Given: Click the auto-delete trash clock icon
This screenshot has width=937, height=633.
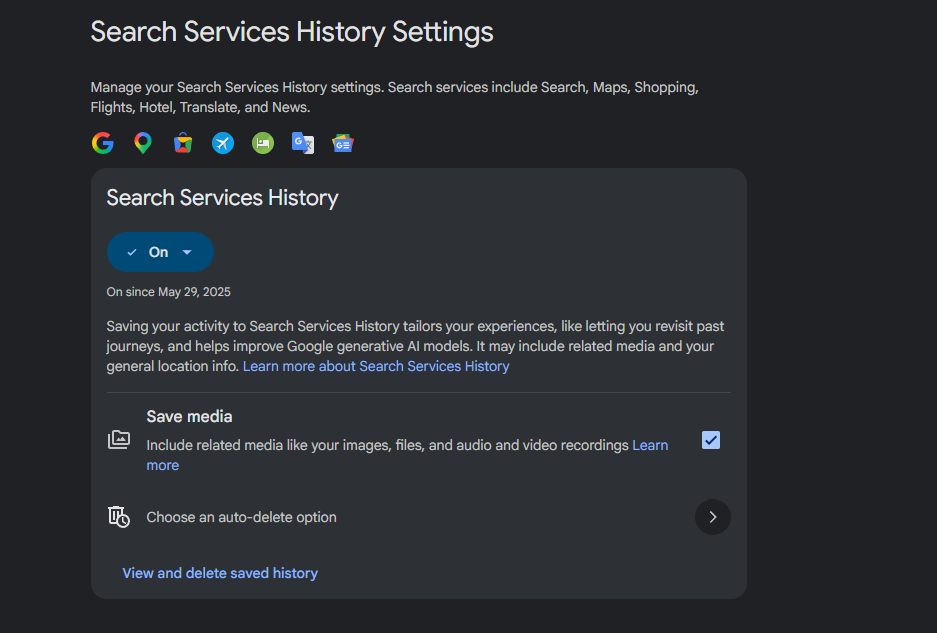Looking at the screenshot, I should [119, 517].
